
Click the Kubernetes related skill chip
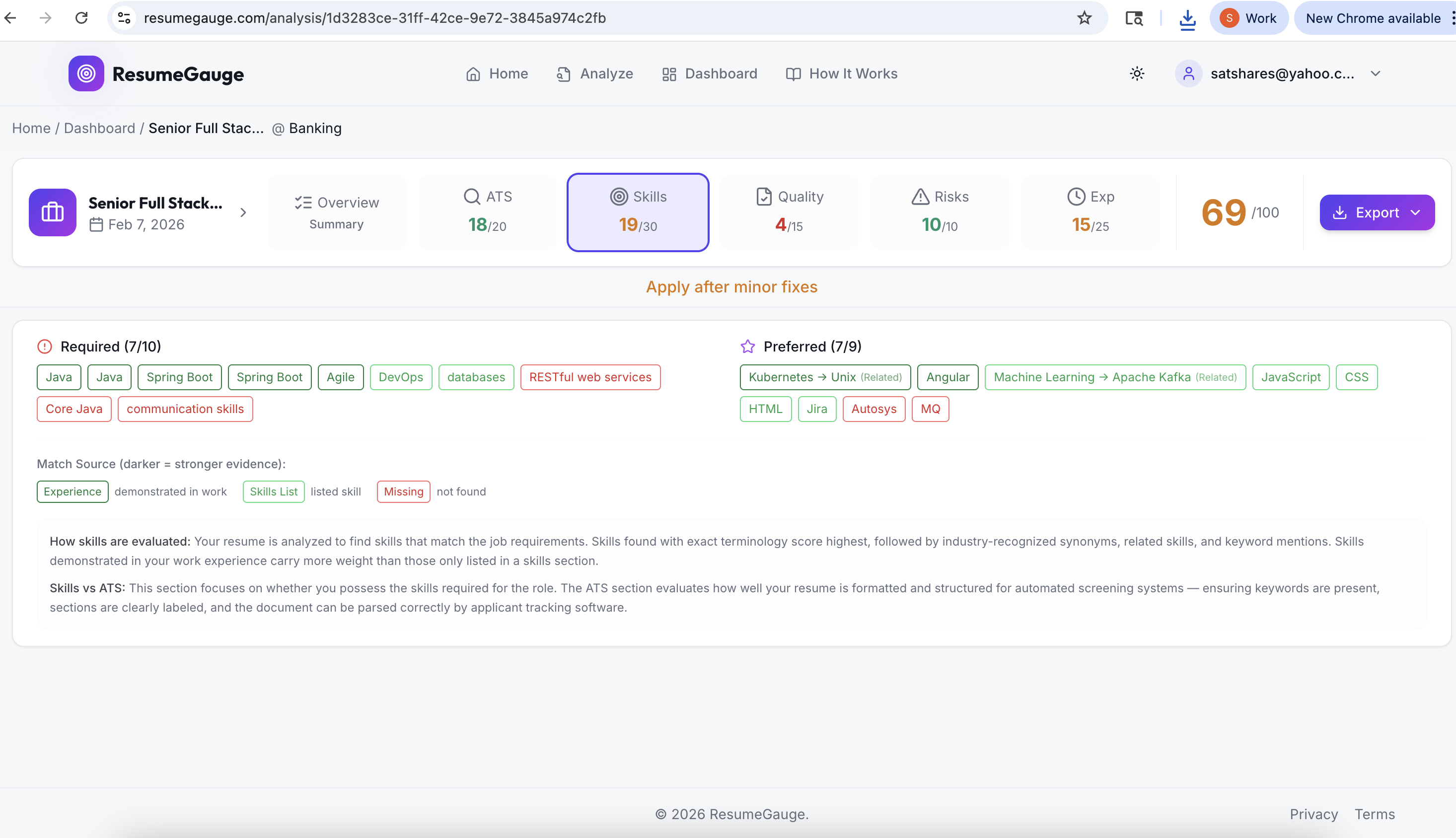(824, 377)
